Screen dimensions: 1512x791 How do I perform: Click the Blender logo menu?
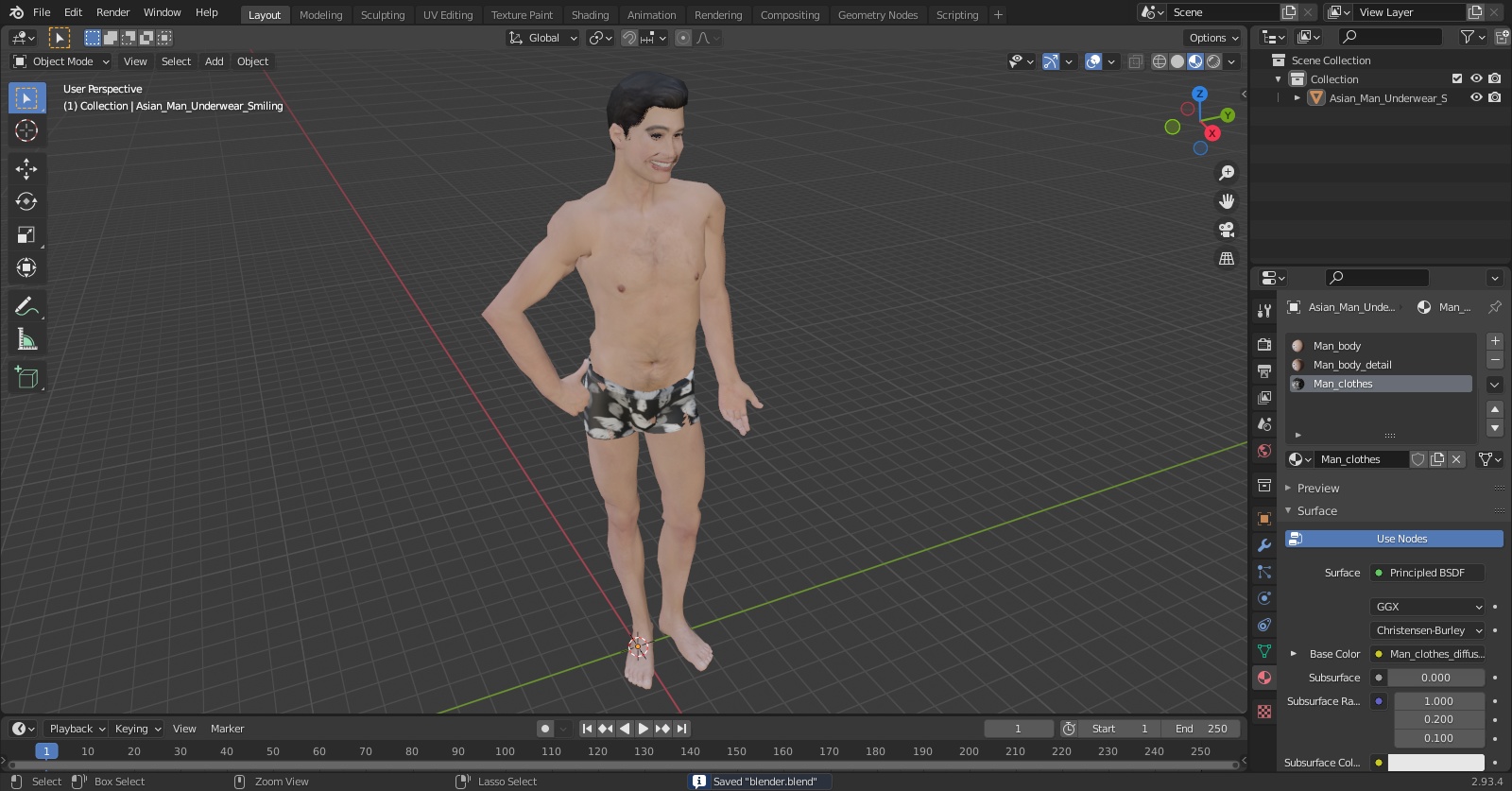(x=16, y=12)
